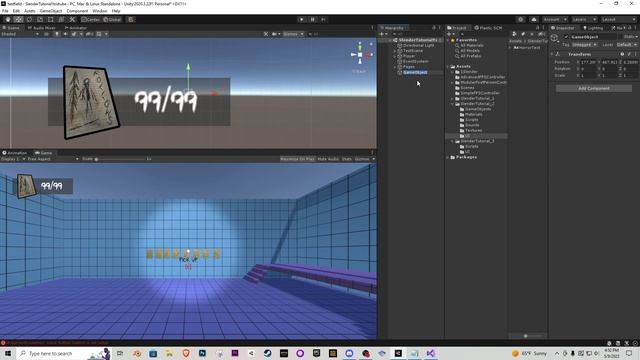Open the Assets menu
Image resolution: width=640 pixels, height=360 pixels.
point(30,11)
